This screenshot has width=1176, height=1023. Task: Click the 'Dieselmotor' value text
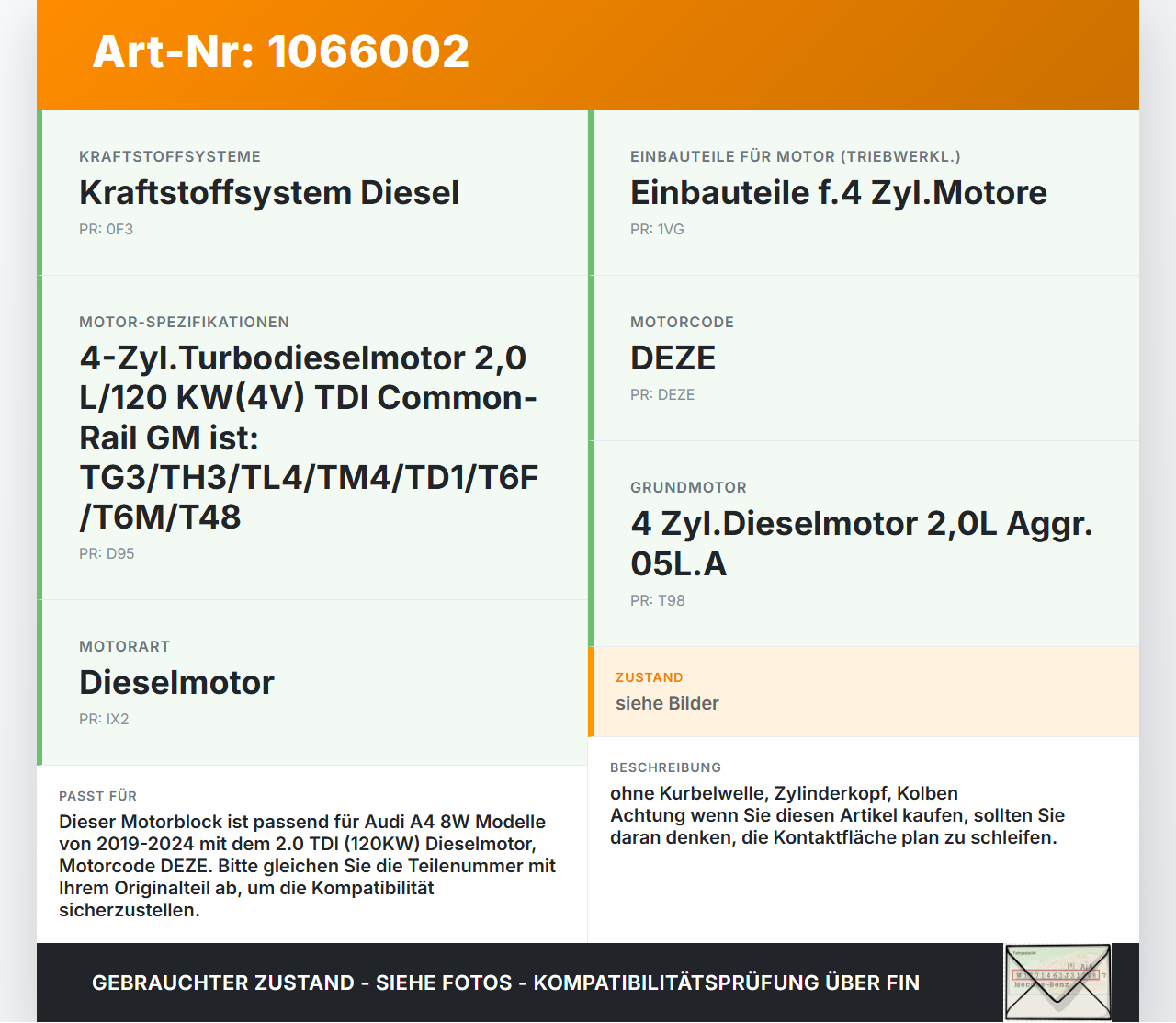(x=177, y=683)
